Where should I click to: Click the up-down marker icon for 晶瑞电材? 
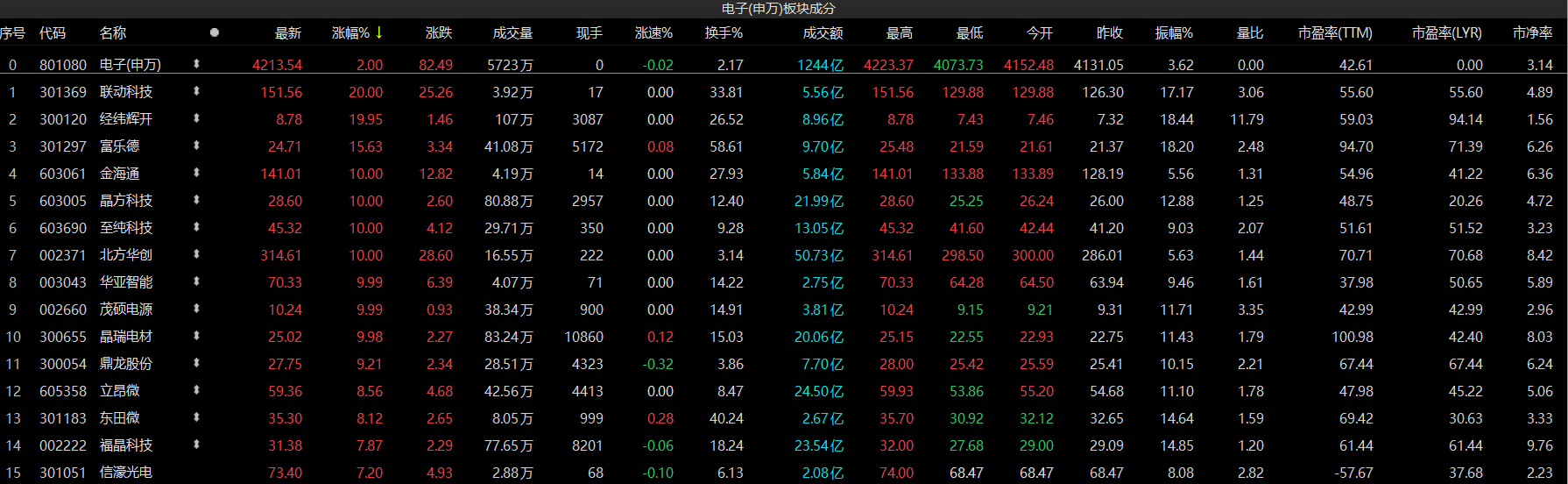click(196, 336)
